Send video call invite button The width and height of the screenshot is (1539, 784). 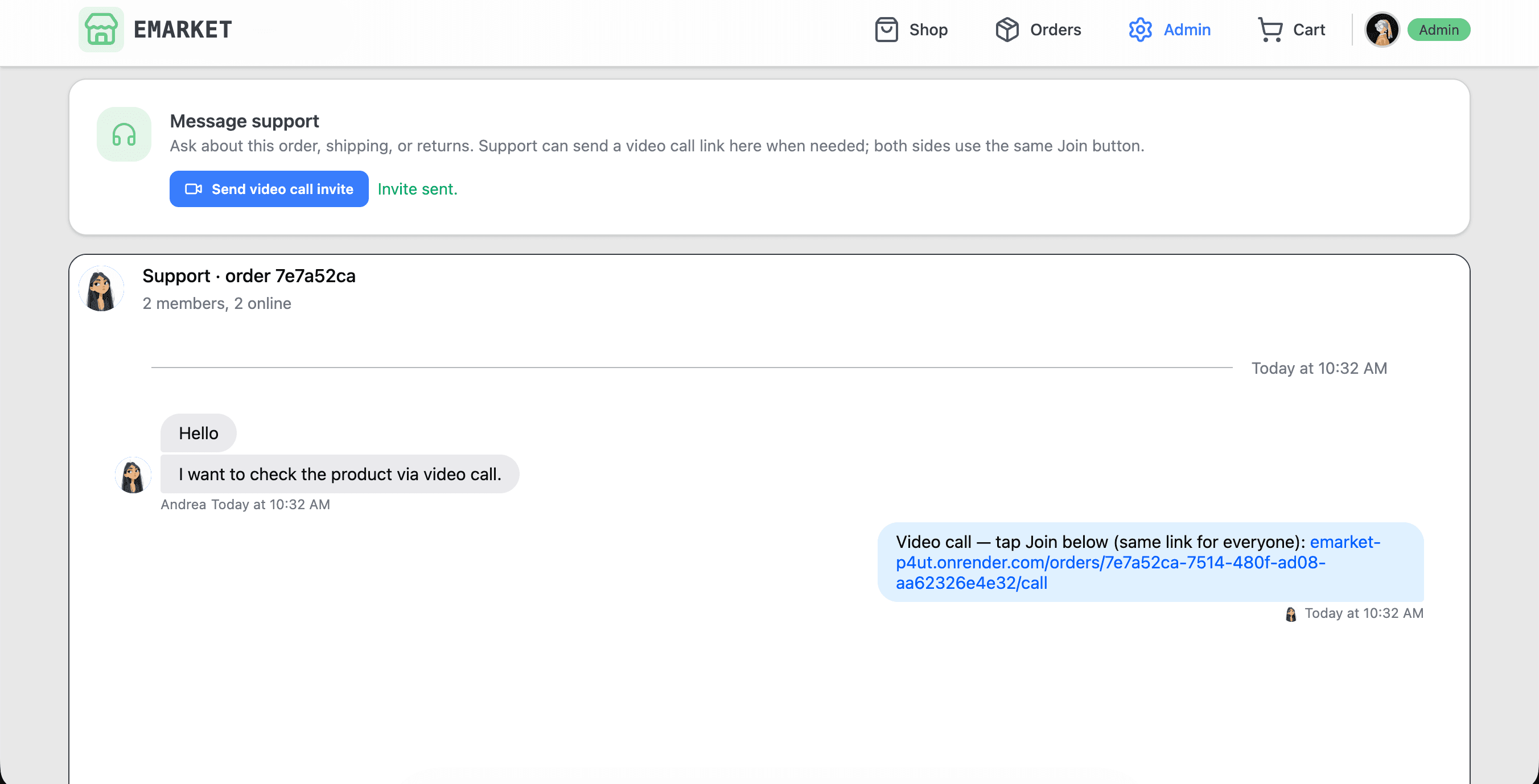coord(269,189)
